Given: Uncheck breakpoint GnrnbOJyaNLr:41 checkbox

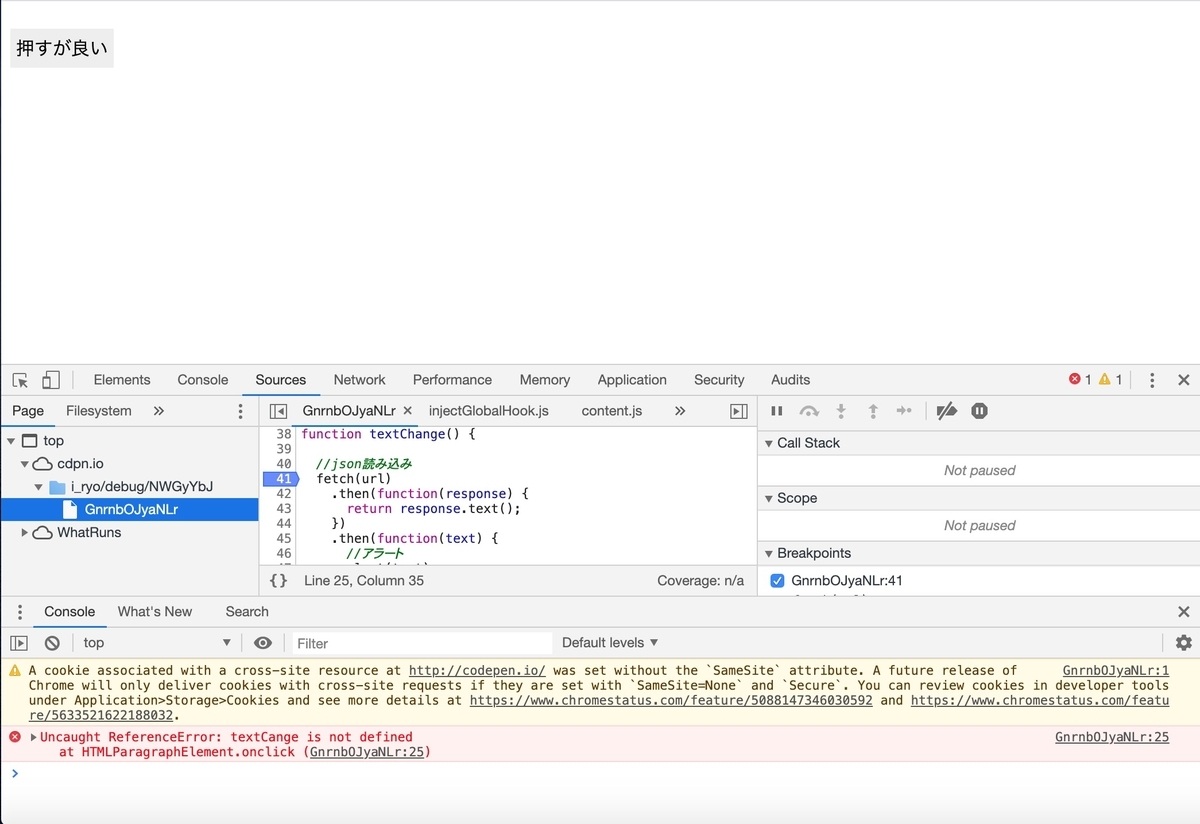Looking at the screenshot, I should point(778,581).
